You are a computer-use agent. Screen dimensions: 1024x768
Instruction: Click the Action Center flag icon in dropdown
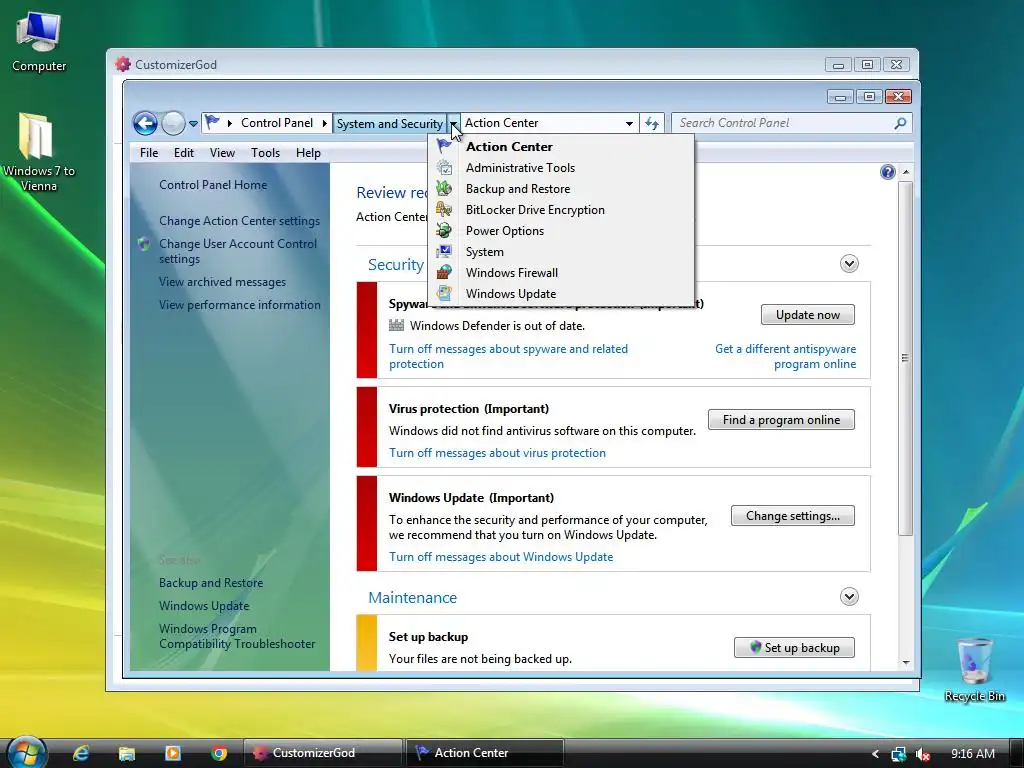(x=444, y=146)
